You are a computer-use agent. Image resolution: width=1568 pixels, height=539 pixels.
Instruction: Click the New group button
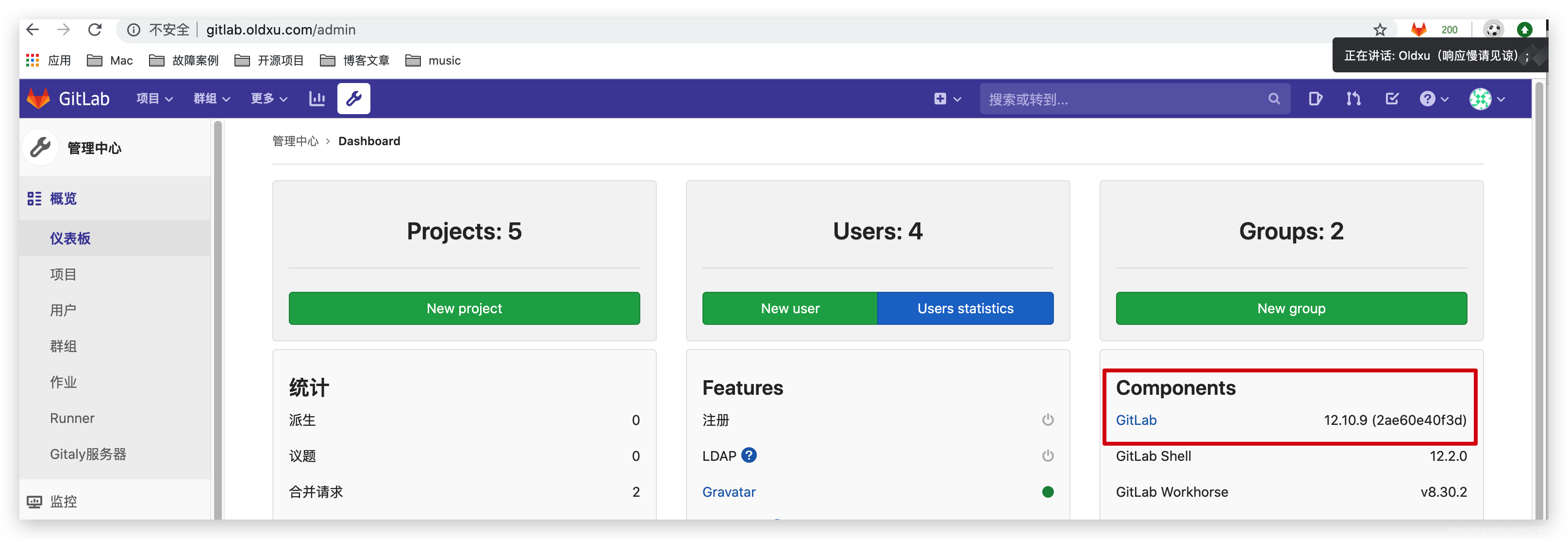[1291, 308]
